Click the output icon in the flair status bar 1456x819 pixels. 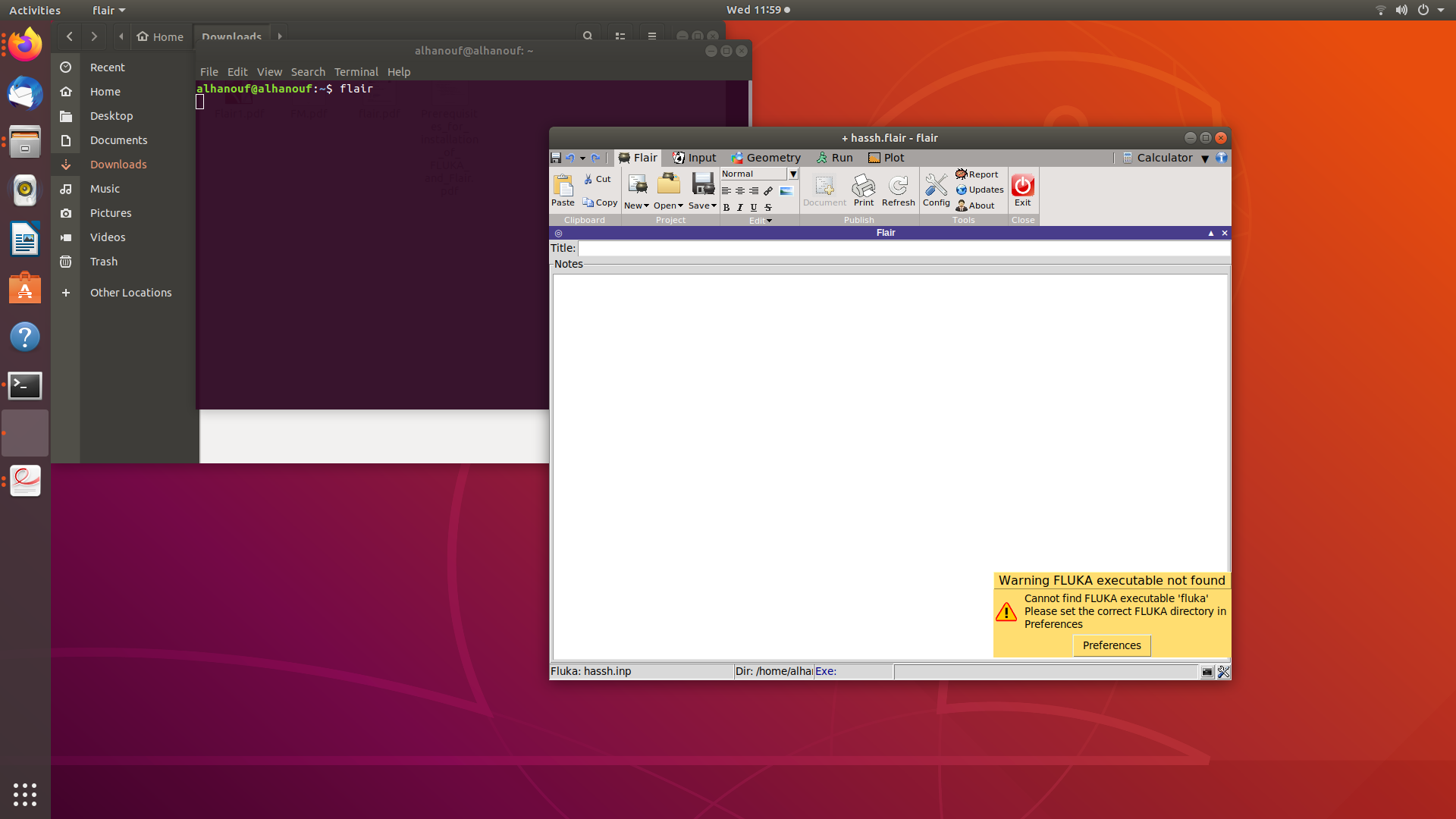1207,672
